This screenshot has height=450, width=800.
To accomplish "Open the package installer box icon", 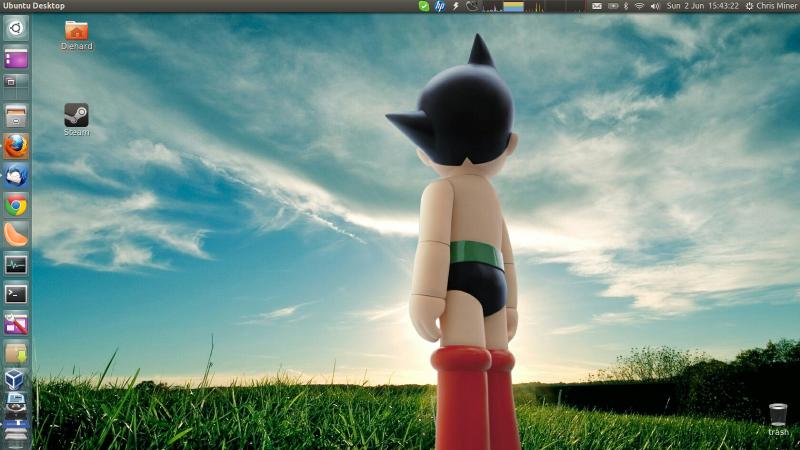I will pos(16,353).
